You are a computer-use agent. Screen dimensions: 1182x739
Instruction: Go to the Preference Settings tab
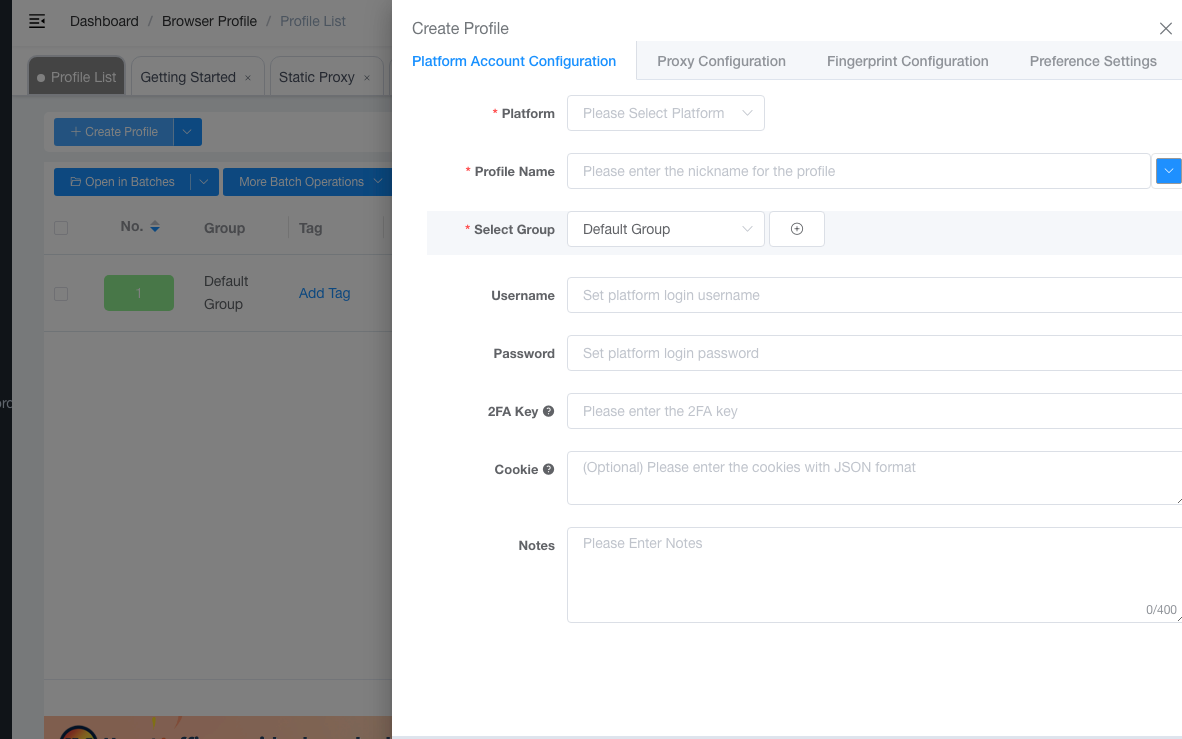pos(1093,61)
